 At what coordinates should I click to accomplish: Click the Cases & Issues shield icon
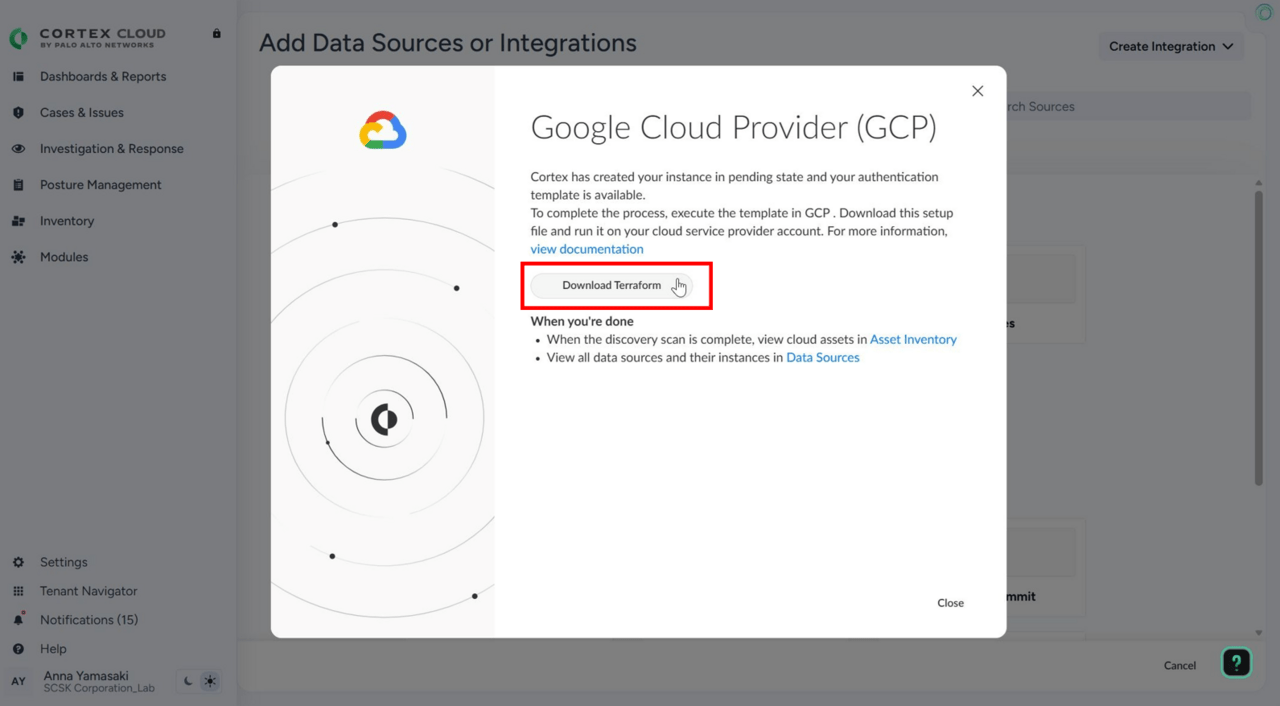[18, 113]
